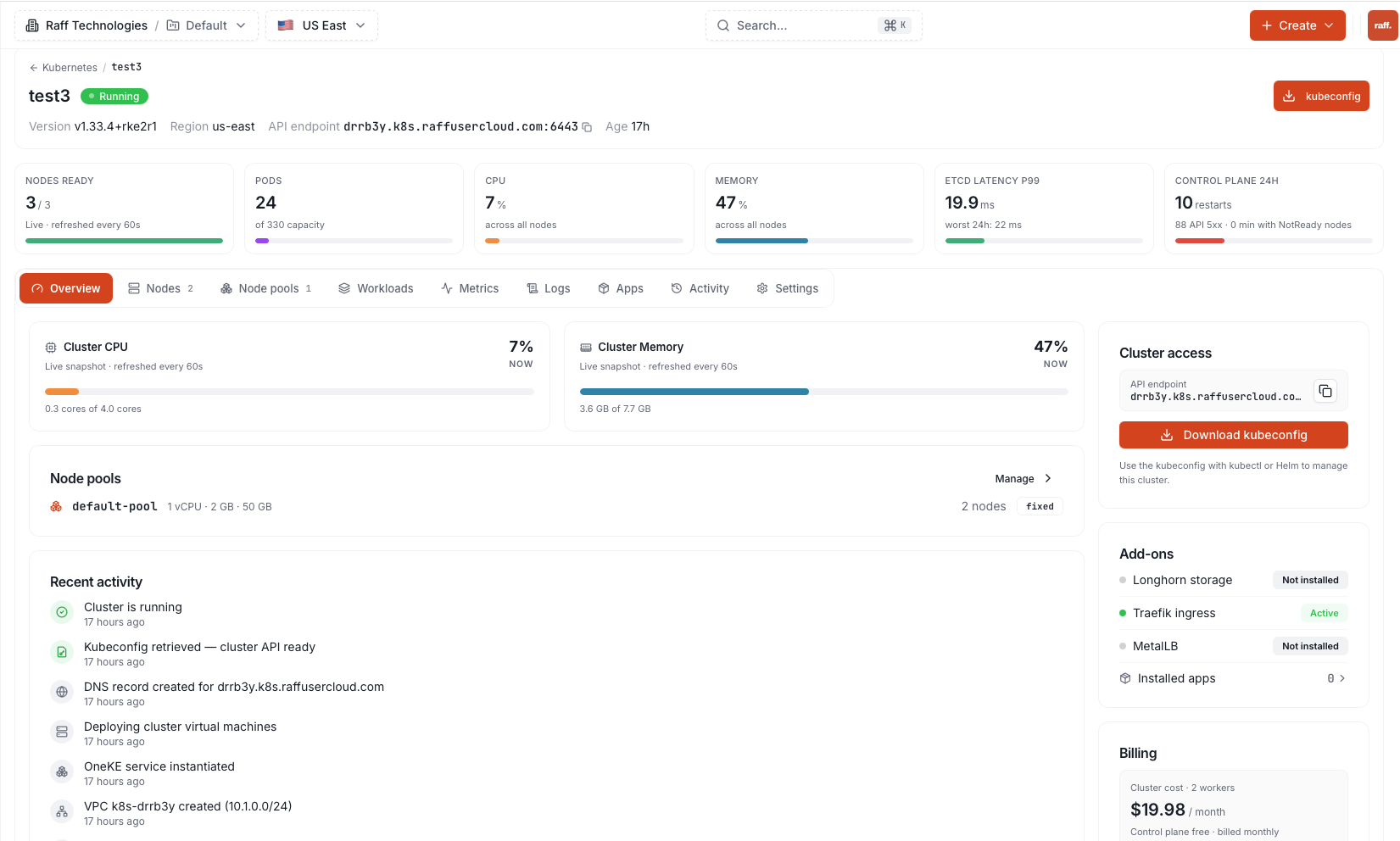Click the VPC created network icon
The image size is (1400, 841).
pos(62,811)
